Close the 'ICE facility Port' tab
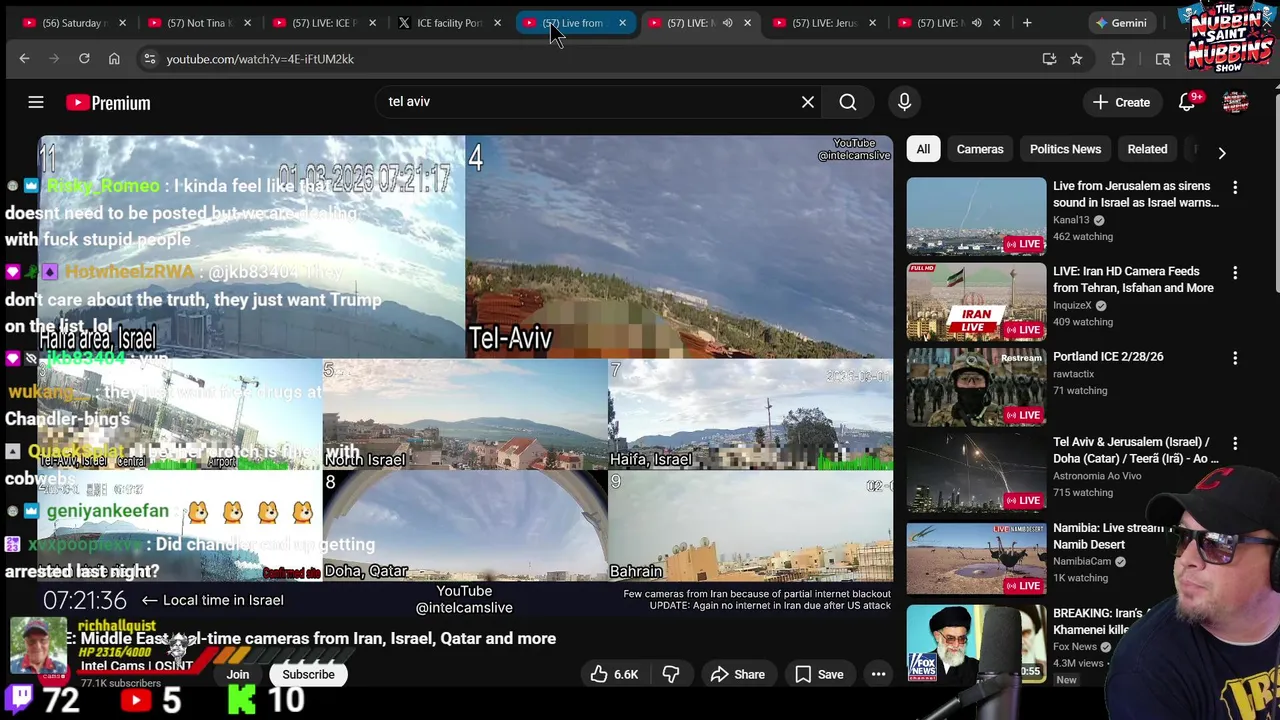1280x720 pixels. (497, 22)
